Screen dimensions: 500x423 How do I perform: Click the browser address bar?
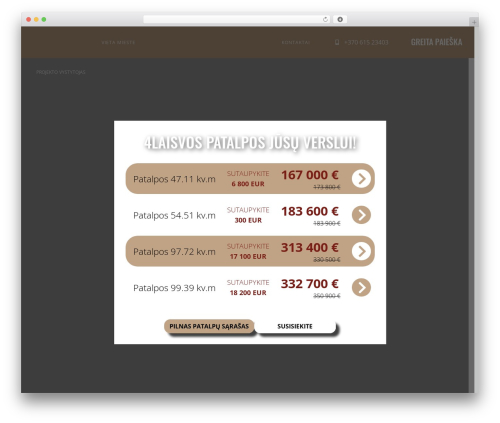tap(237, 19)
